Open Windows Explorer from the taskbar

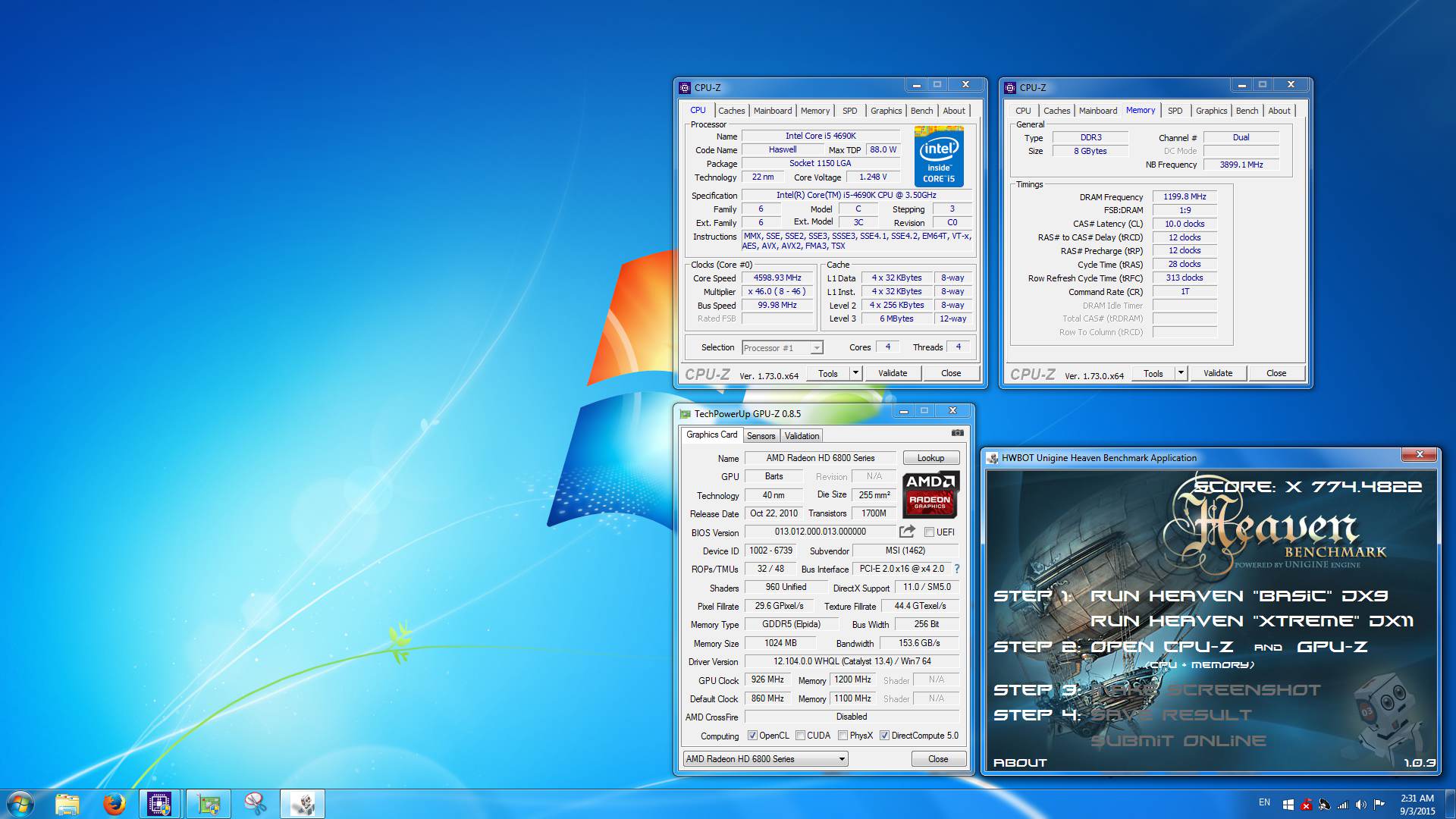coord(67,804)
